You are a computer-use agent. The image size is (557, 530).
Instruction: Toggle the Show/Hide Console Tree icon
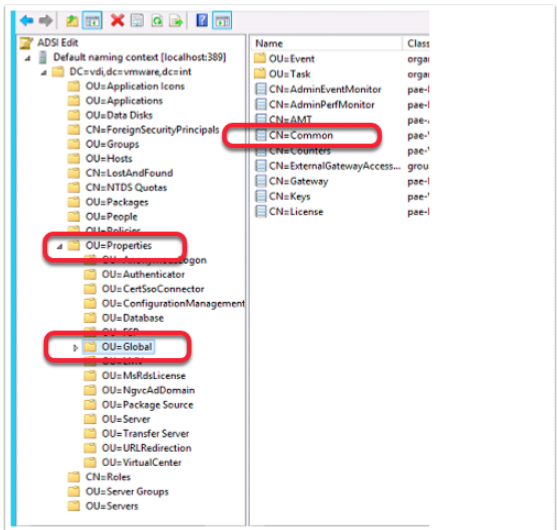click(92, 20)
